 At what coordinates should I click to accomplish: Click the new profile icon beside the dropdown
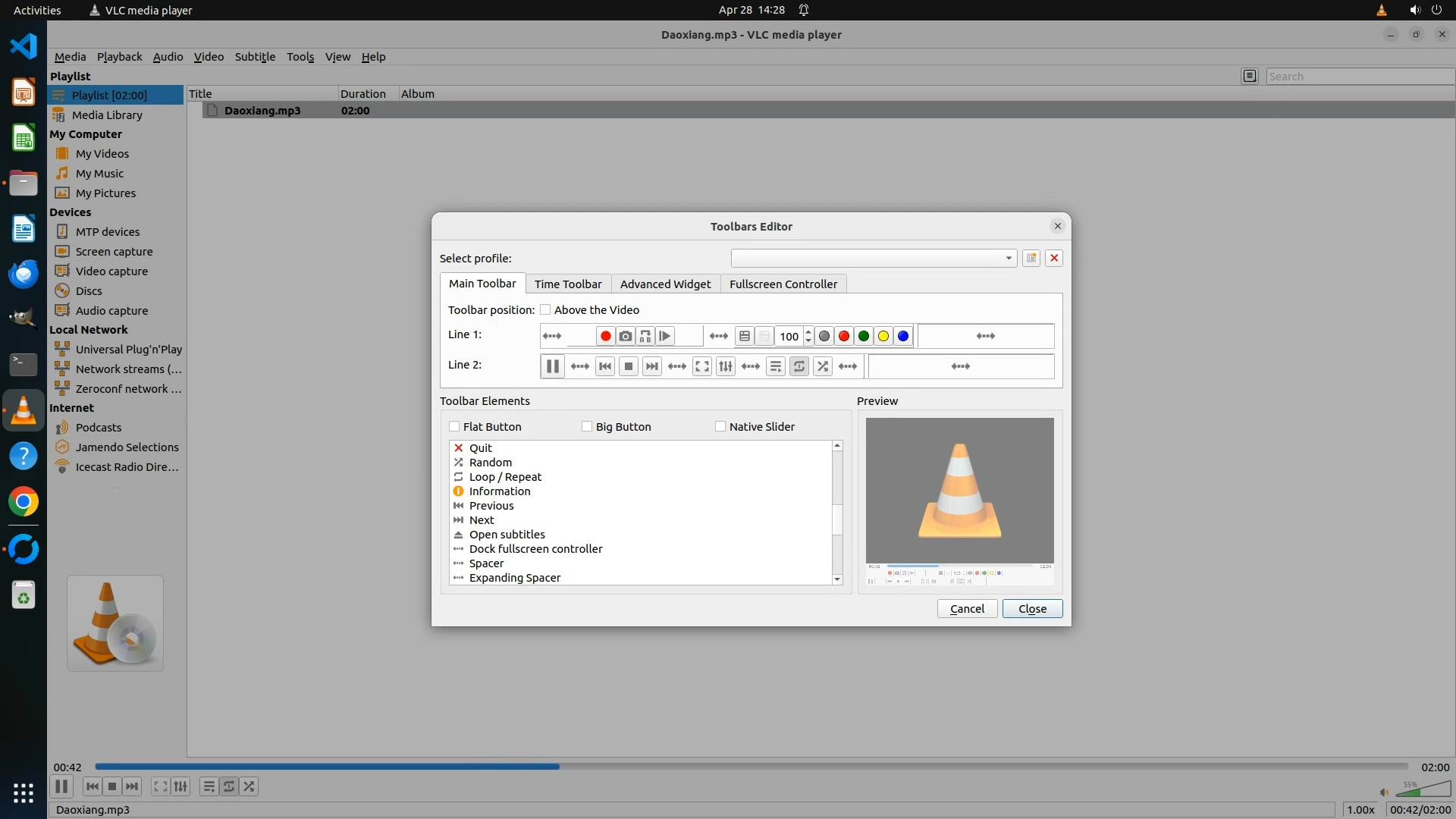(1031, 258)
